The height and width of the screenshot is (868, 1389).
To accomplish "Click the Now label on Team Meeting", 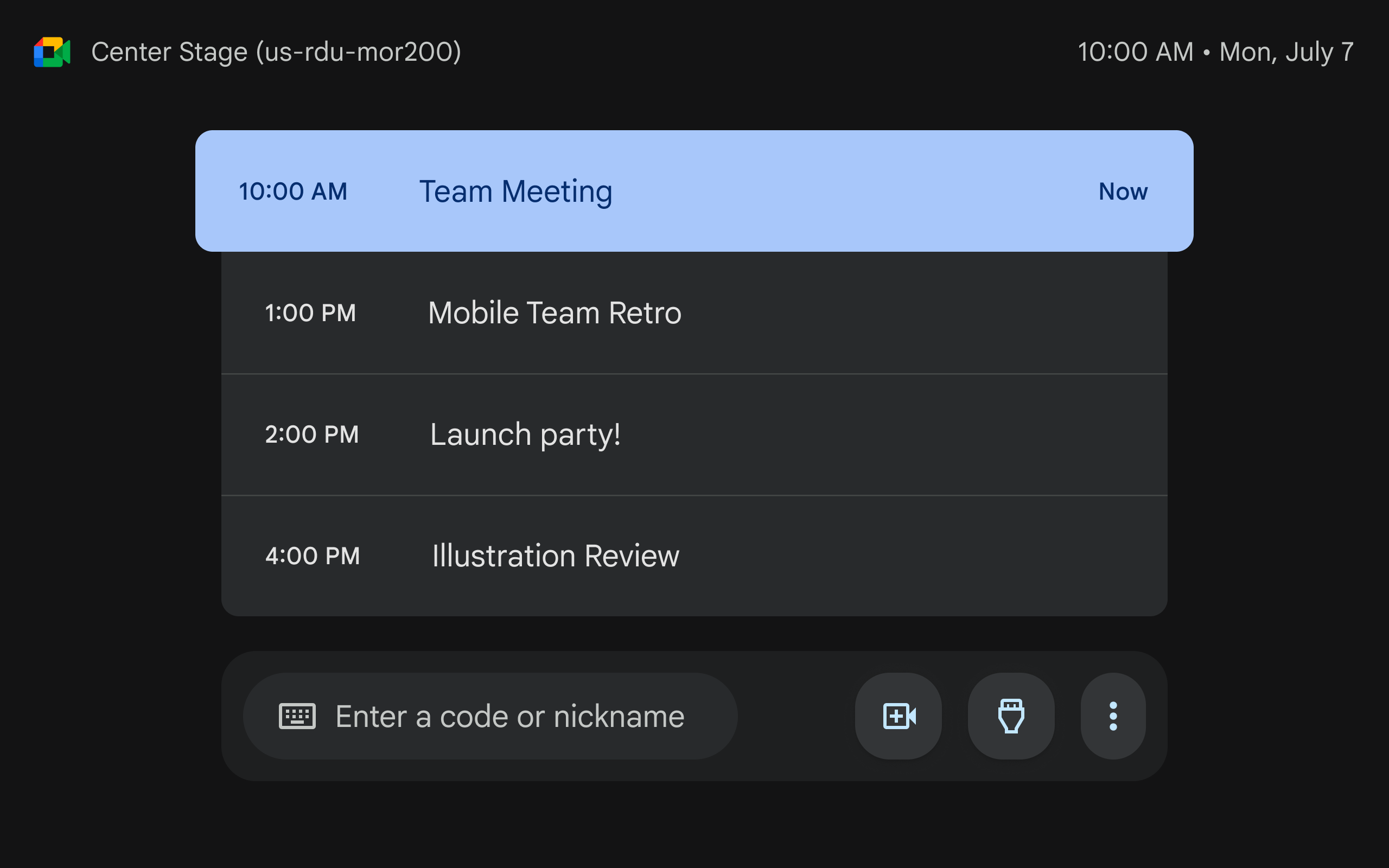I will point(1122,191).
